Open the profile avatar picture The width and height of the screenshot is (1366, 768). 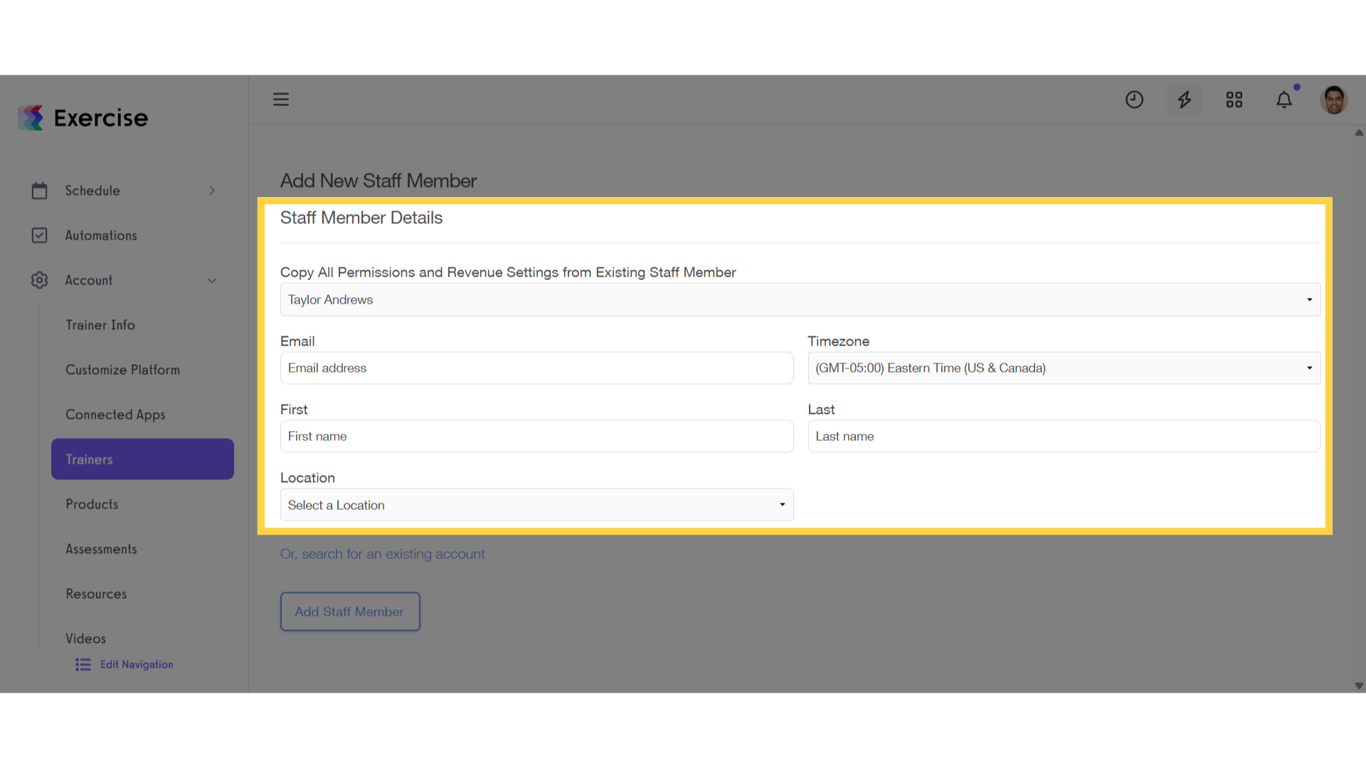coord(1334,99)
